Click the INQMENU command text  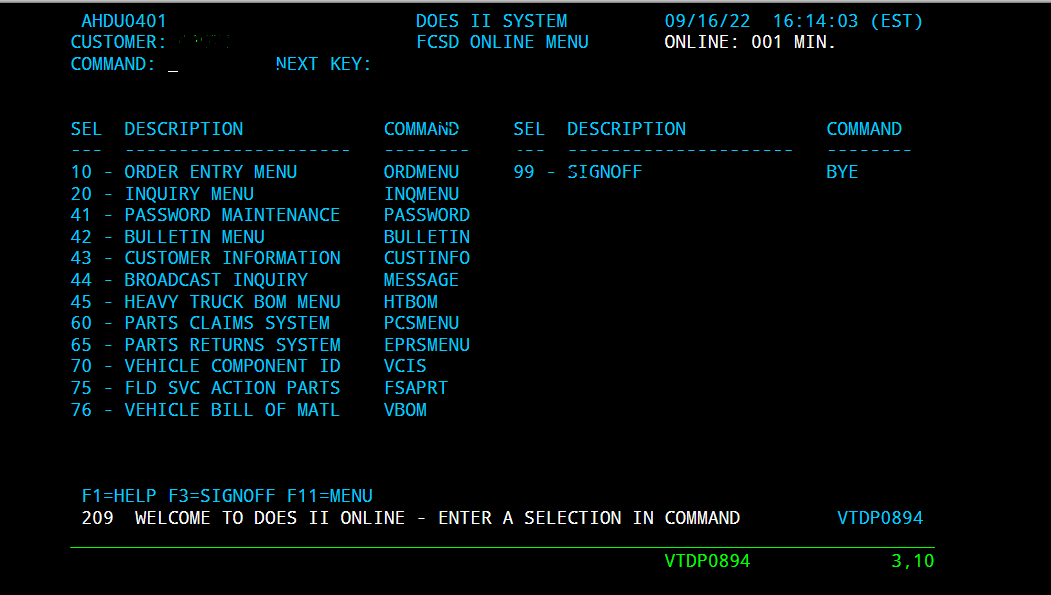421,194
